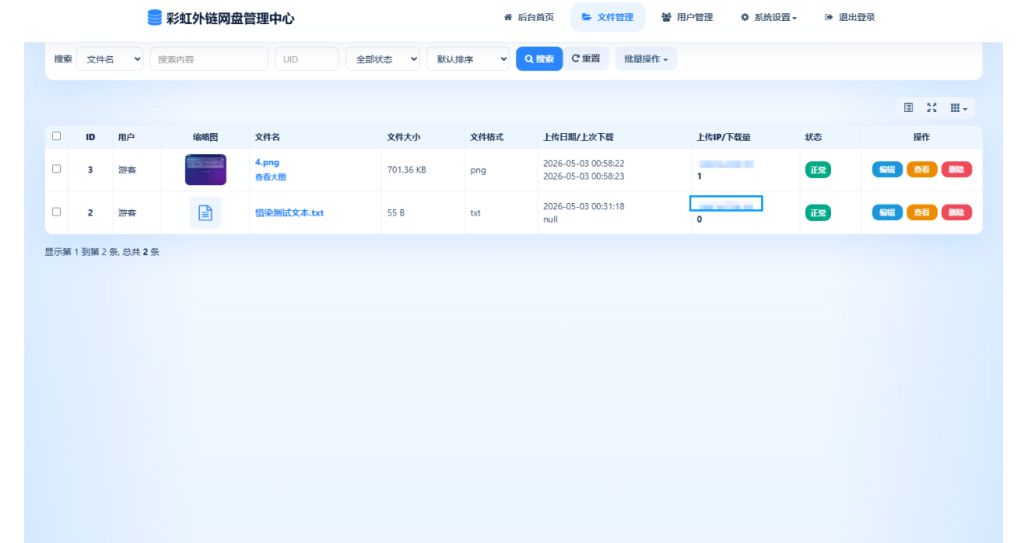Go to 后台首页 in the navigation

pos(529,18)
